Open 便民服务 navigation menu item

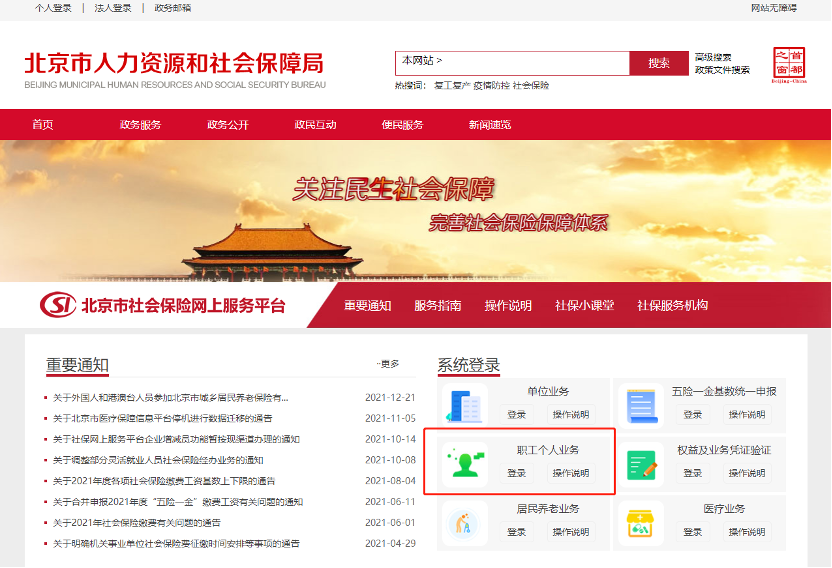pos(402,125)
